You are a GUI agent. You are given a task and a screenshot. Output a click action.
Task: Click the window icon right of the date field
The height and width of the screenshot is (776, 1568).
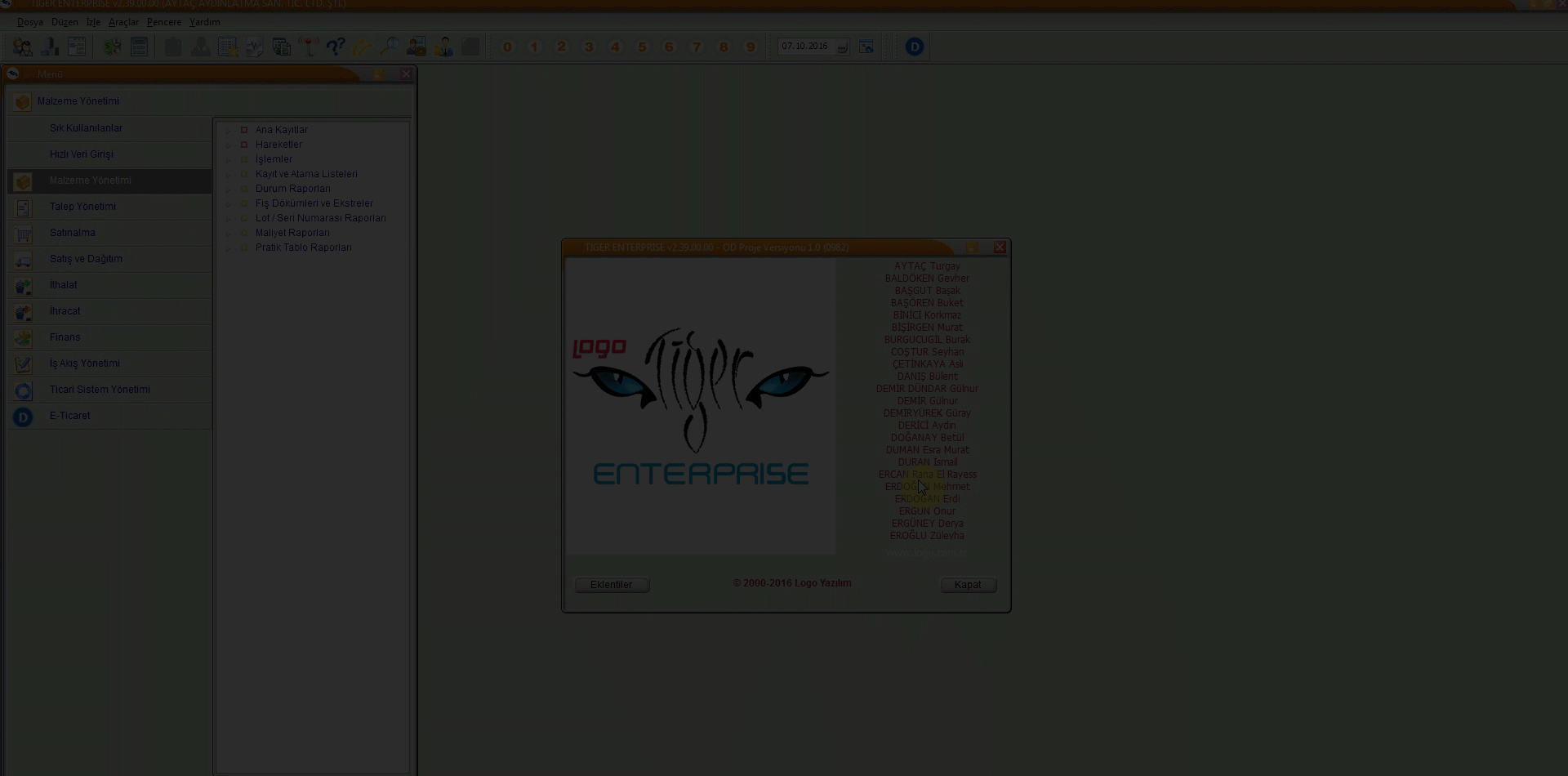tap(866, 47)
